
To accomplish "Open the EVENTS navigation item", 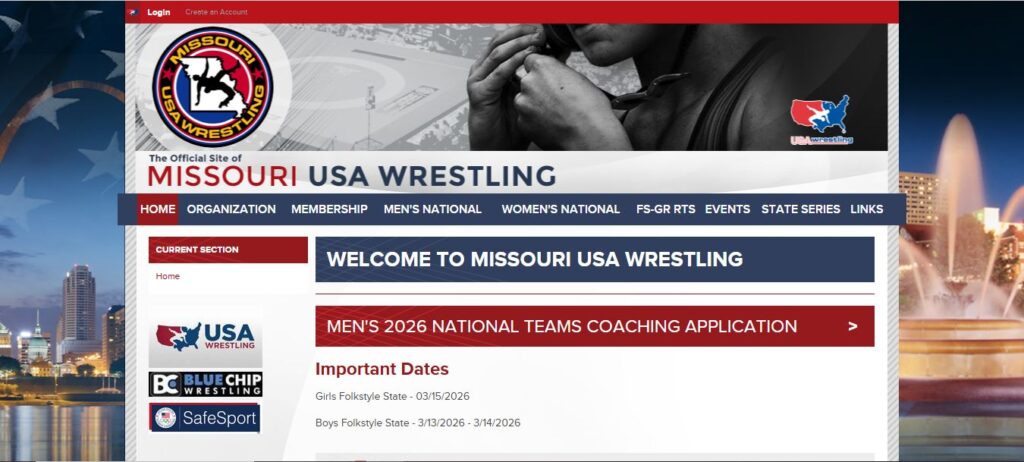I will (727, 209).
